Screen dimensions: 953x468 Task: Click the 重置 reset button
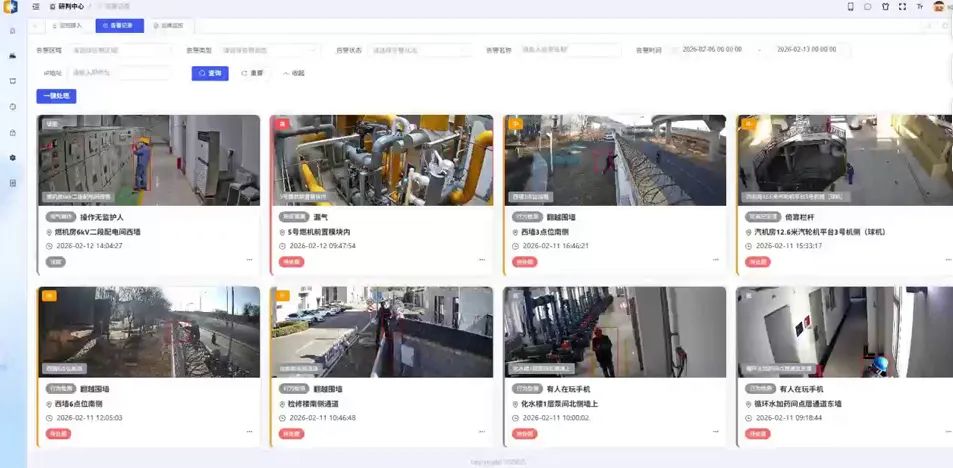pos(252,73)
